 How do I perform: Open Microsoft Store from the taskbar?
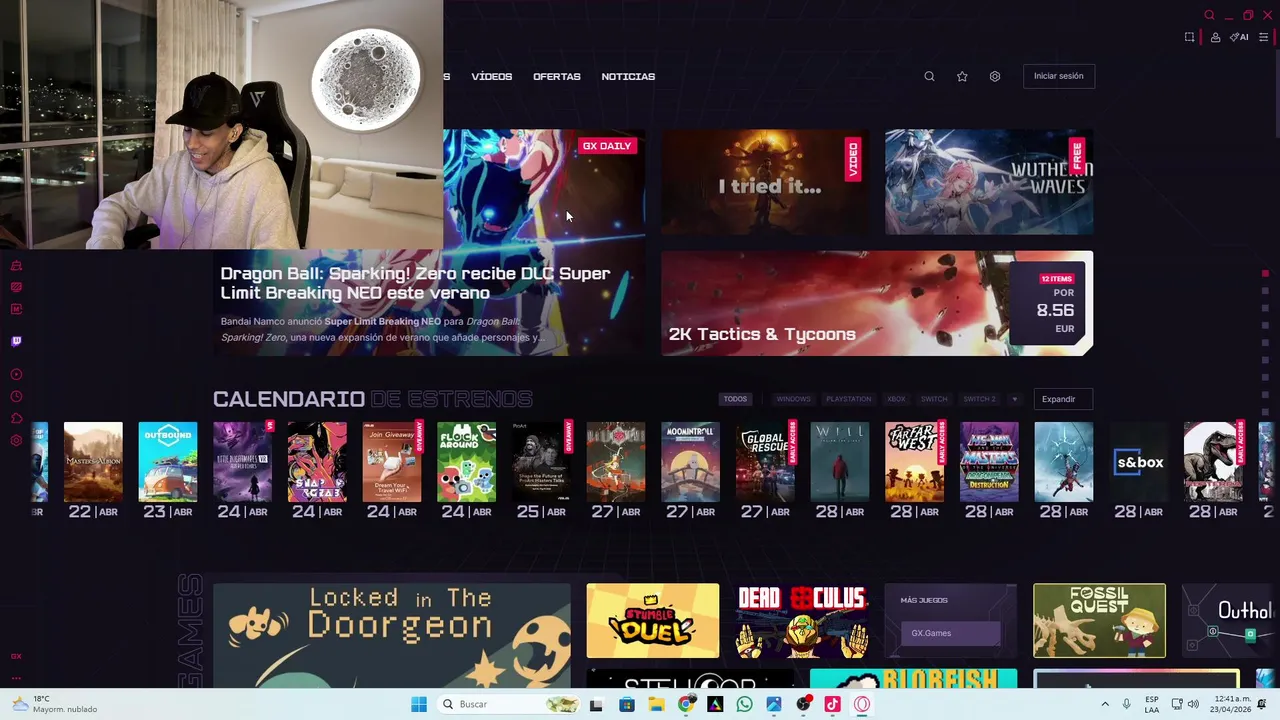[627, 704]
